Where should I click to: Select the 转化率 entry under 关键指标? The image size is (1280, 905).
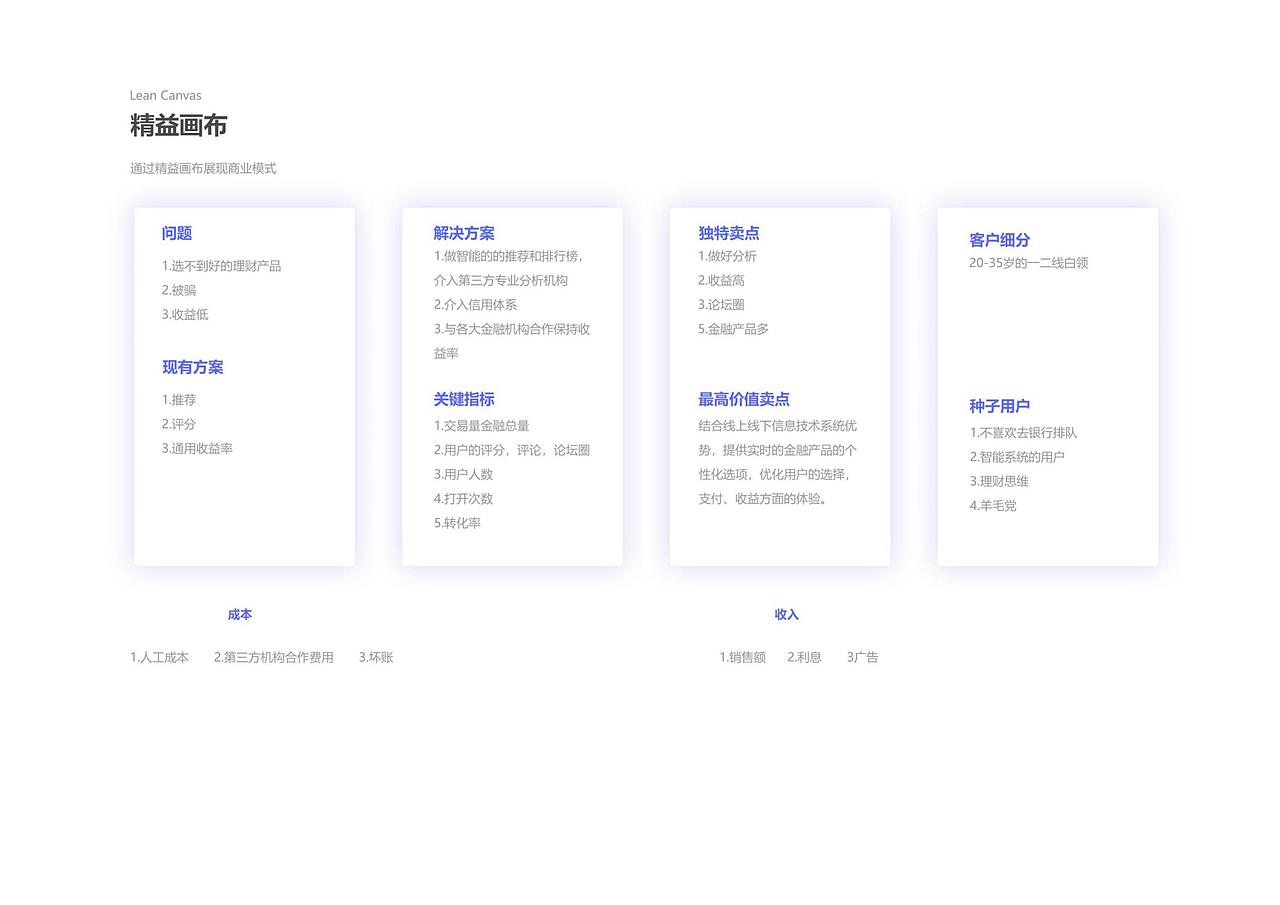458,523
